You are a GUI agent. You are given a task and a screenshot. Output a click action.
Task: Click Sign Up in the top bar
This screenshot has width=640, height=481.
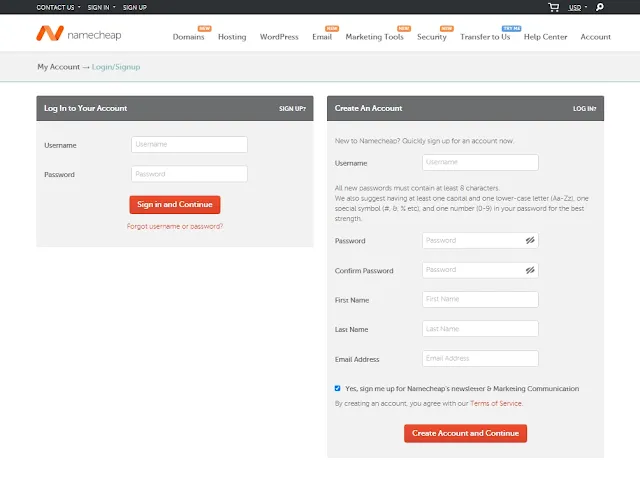coord(135,7)
